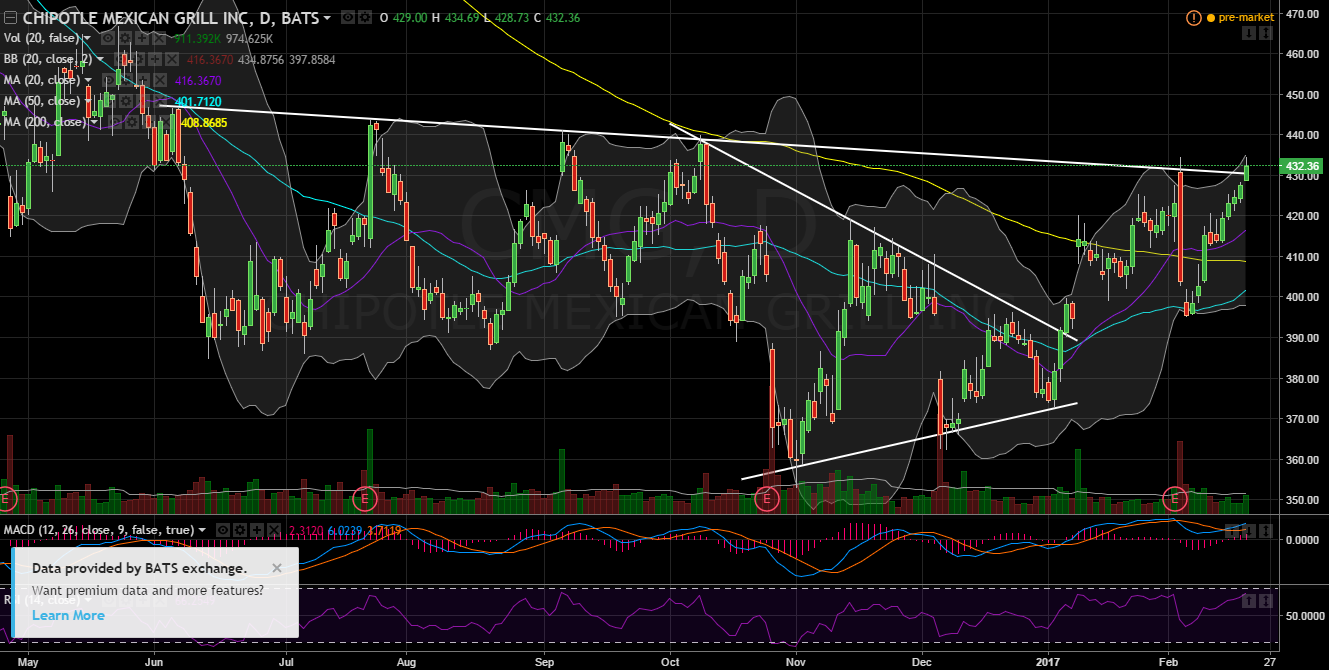Expand the MA (50, close) dropdown arrow
The width and height of the screenshot is (1329, 670).
tap(88, 101)
